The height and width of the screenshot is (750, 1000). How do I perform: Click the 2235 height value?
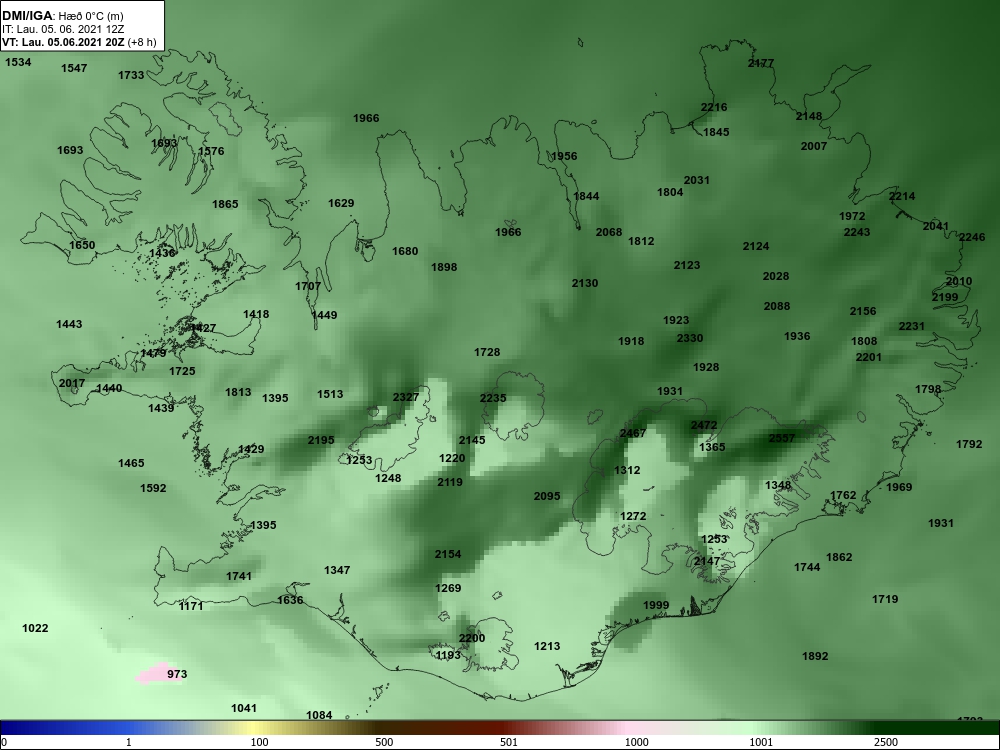click(x=493, y=398)
